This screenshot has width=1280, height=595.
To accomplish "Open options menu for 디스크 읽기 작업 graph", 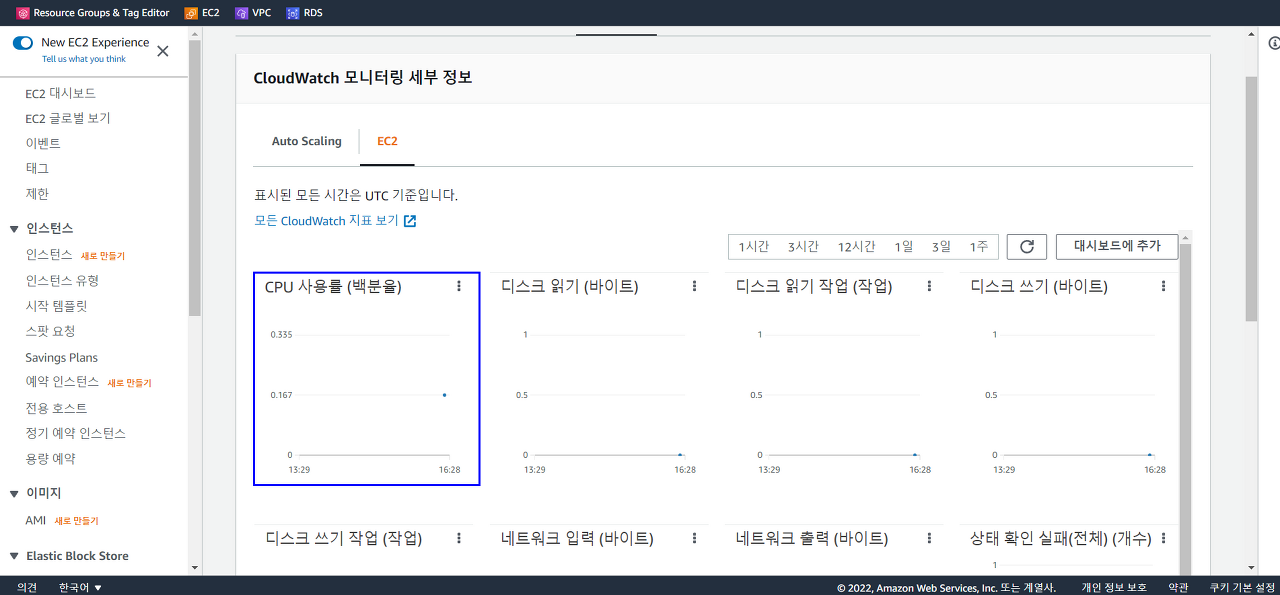I will (929, 286).
